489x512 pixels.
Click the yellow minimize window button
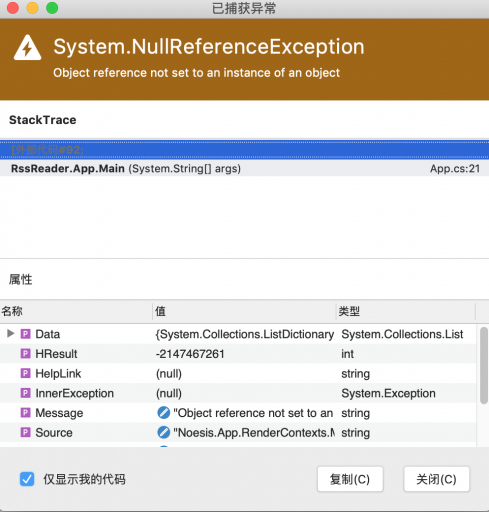pyautogui.click(x=32, y=8)
